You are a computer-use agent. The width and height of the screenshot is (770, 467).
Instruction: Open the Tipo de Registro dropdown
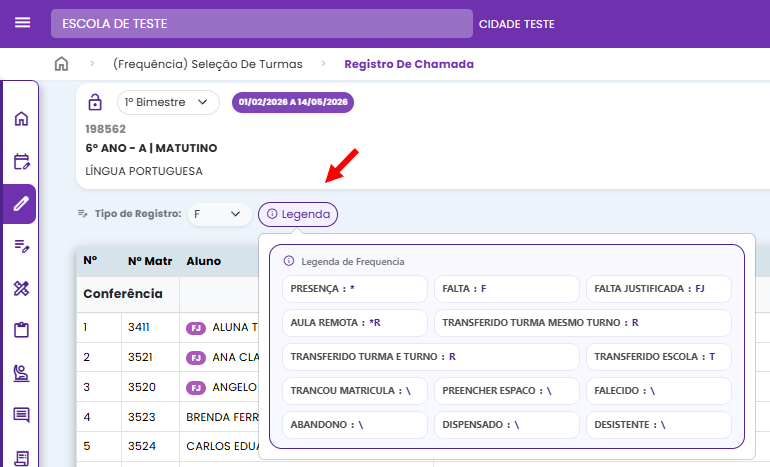tap(220, 214)
